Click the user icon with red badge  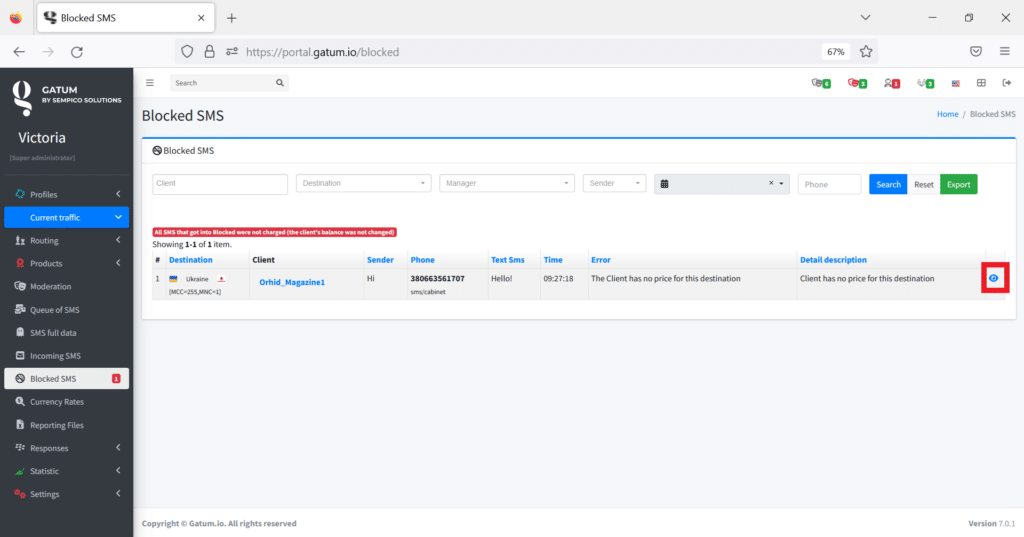click(891, 83)
